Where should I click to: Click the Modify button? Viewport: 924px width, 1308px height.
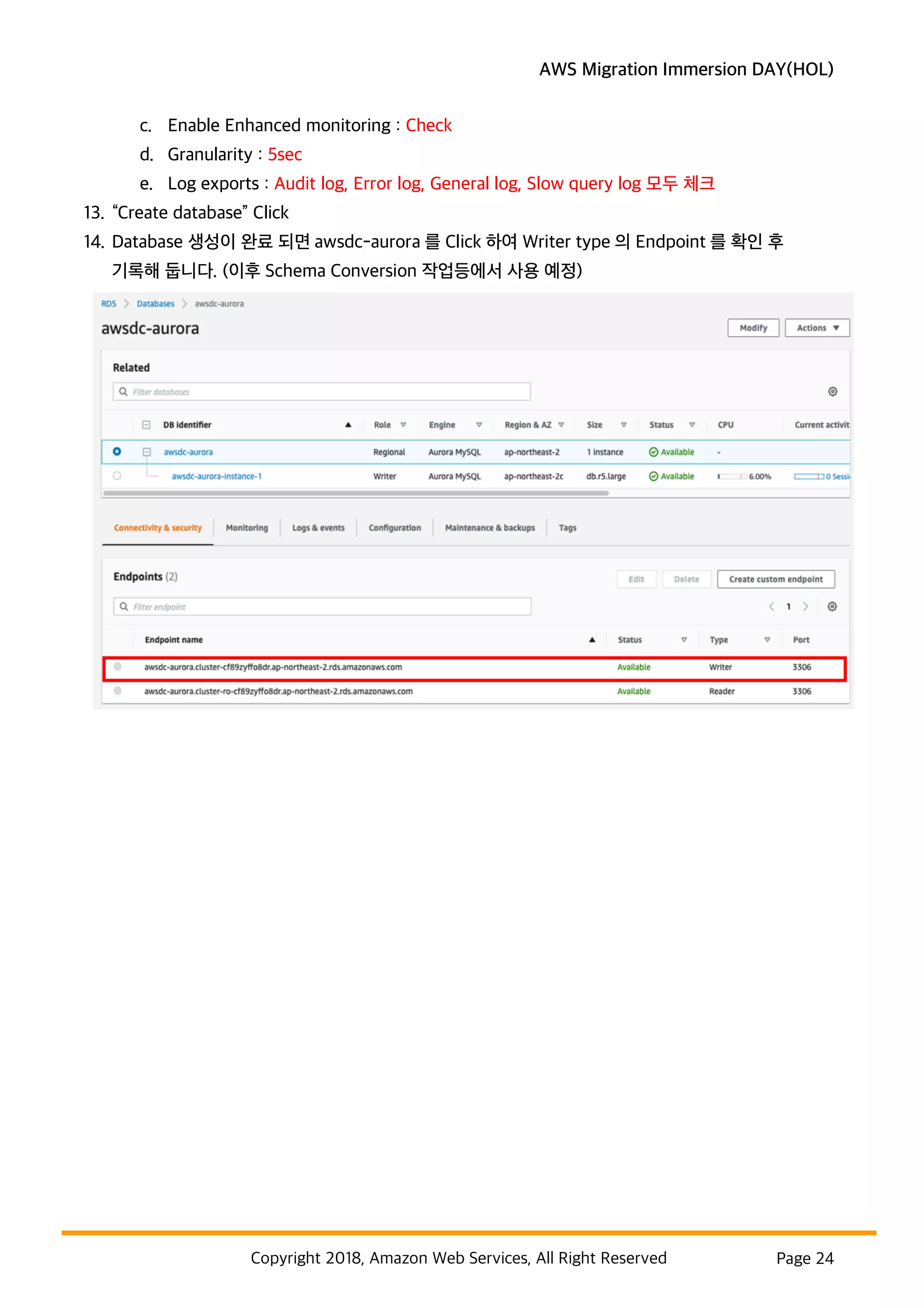[753, 328]
